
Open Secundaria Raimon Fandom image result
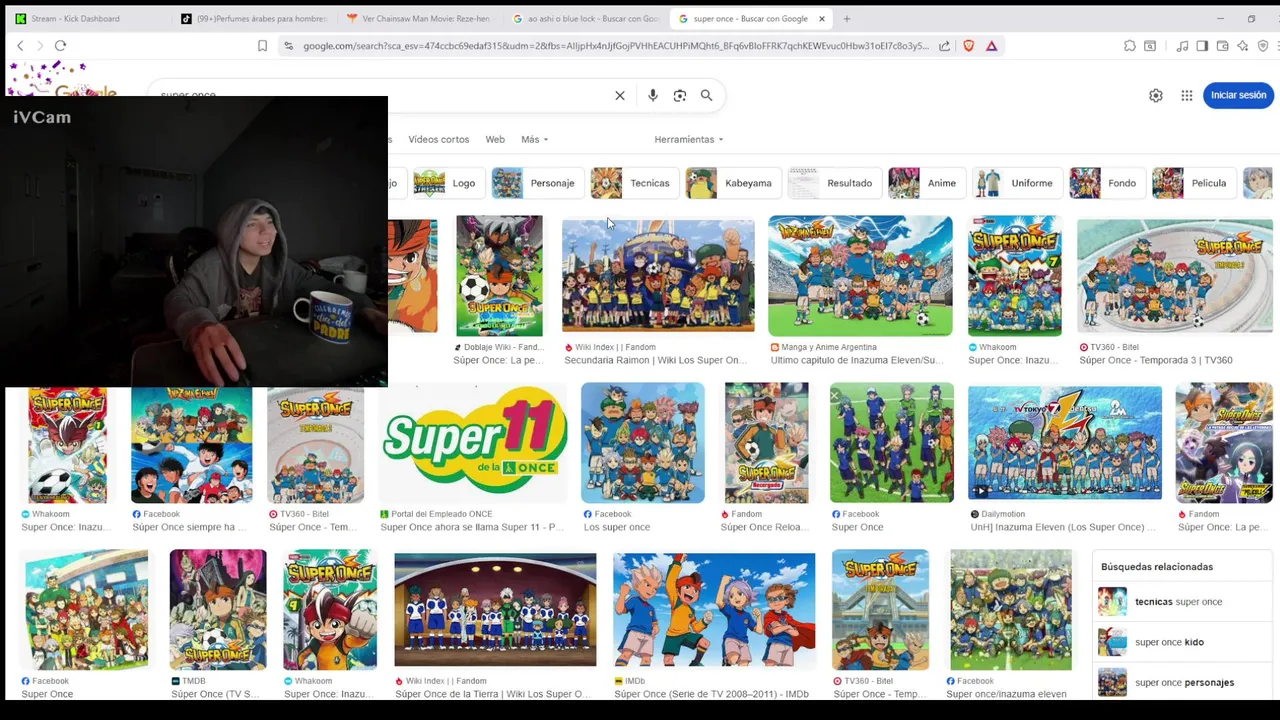658,275
